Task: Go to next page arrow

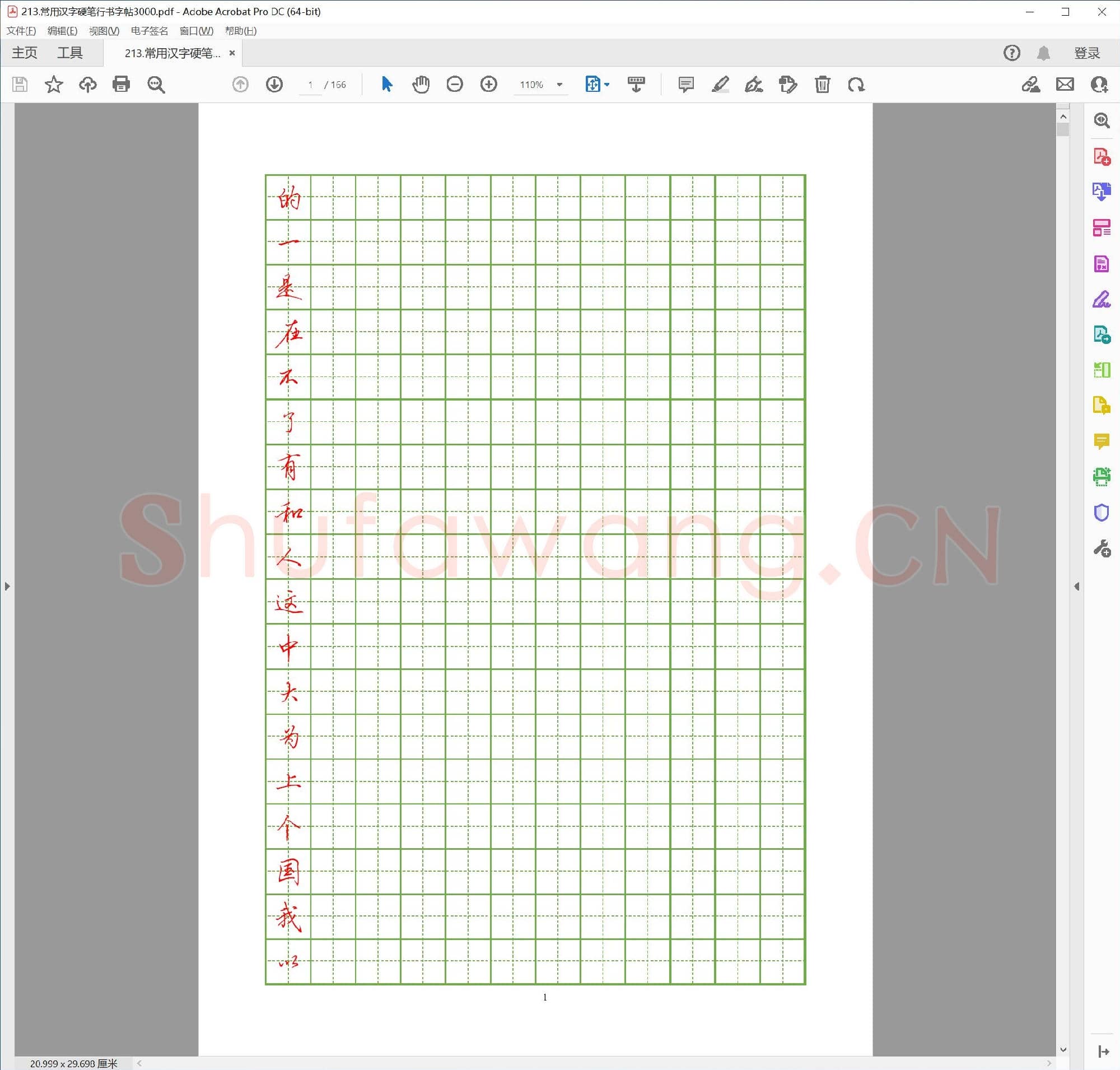Action: click(274, 85)
